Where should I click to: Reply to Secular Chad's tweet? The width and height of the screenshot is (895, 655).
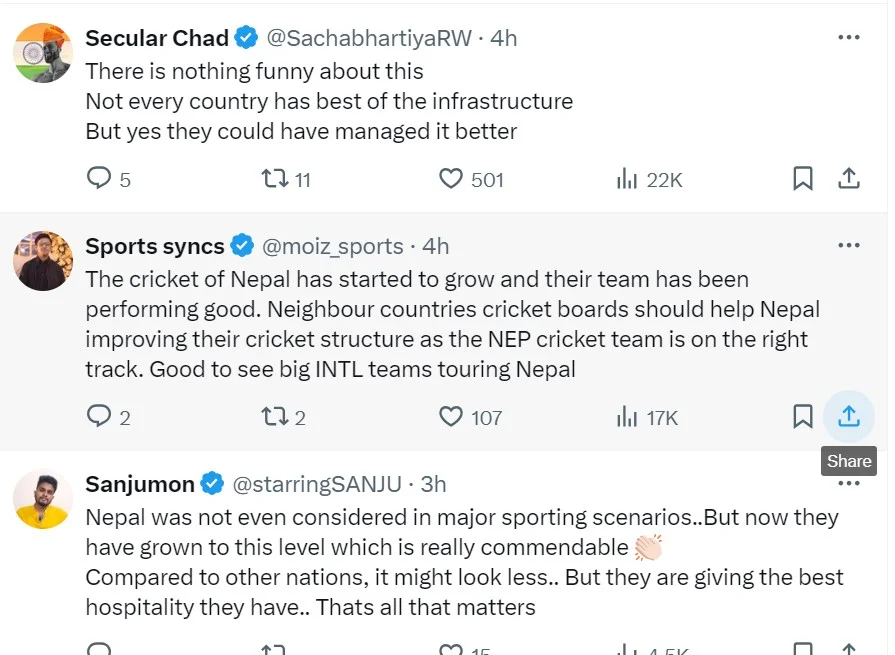point(99,179)
